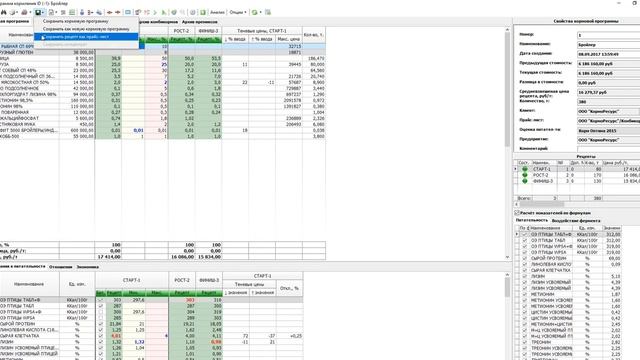Click the green refresh icon after Опции
This screenshot has height=360, width=640.
click(255, 12)
